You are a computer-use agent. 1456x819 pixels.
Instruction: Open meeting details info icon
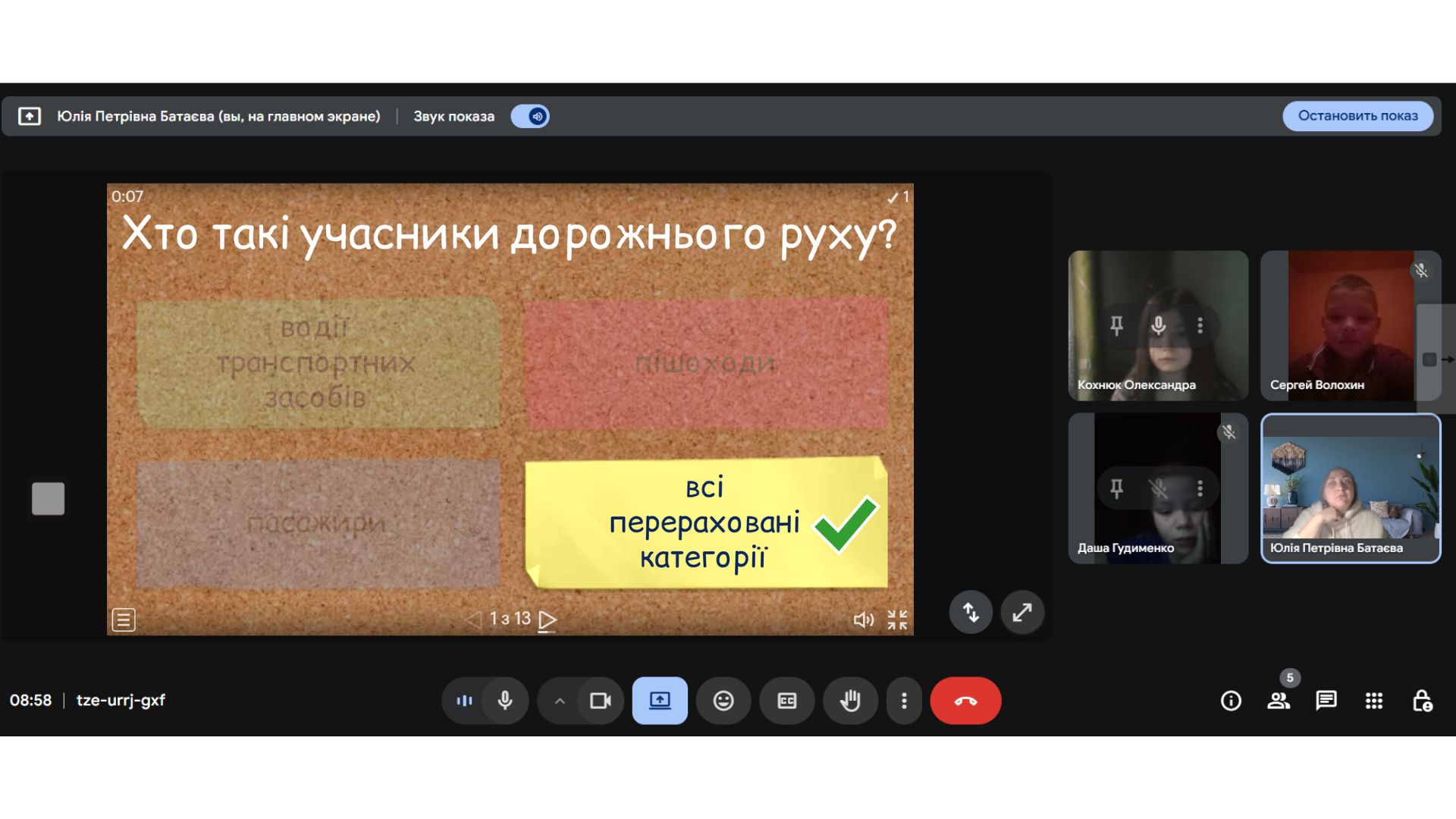click(x=1231, y=701)
